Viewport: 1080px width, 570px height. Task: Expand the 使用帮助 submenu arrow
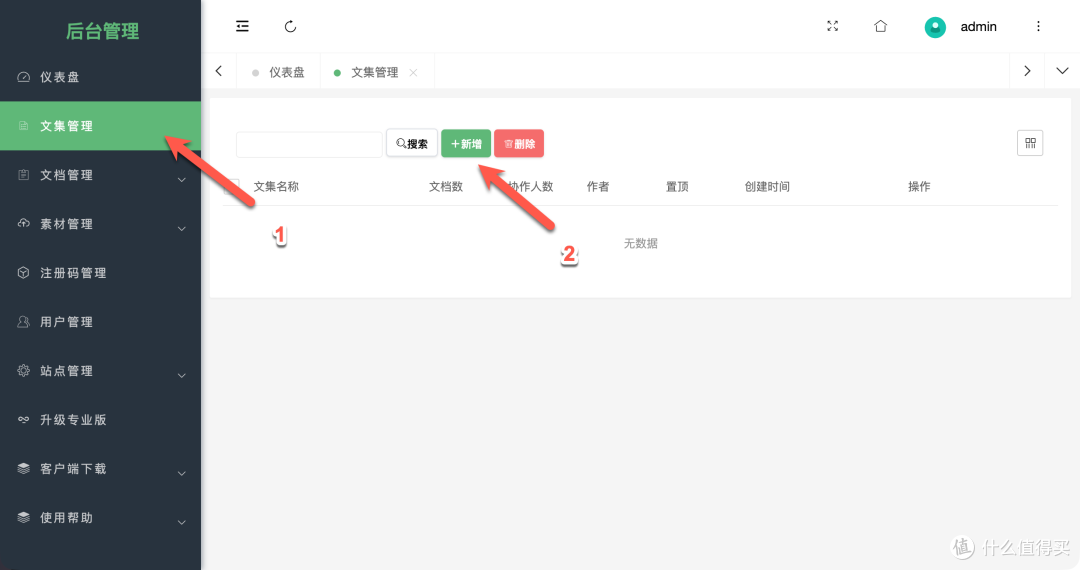[x=182, y=522]
